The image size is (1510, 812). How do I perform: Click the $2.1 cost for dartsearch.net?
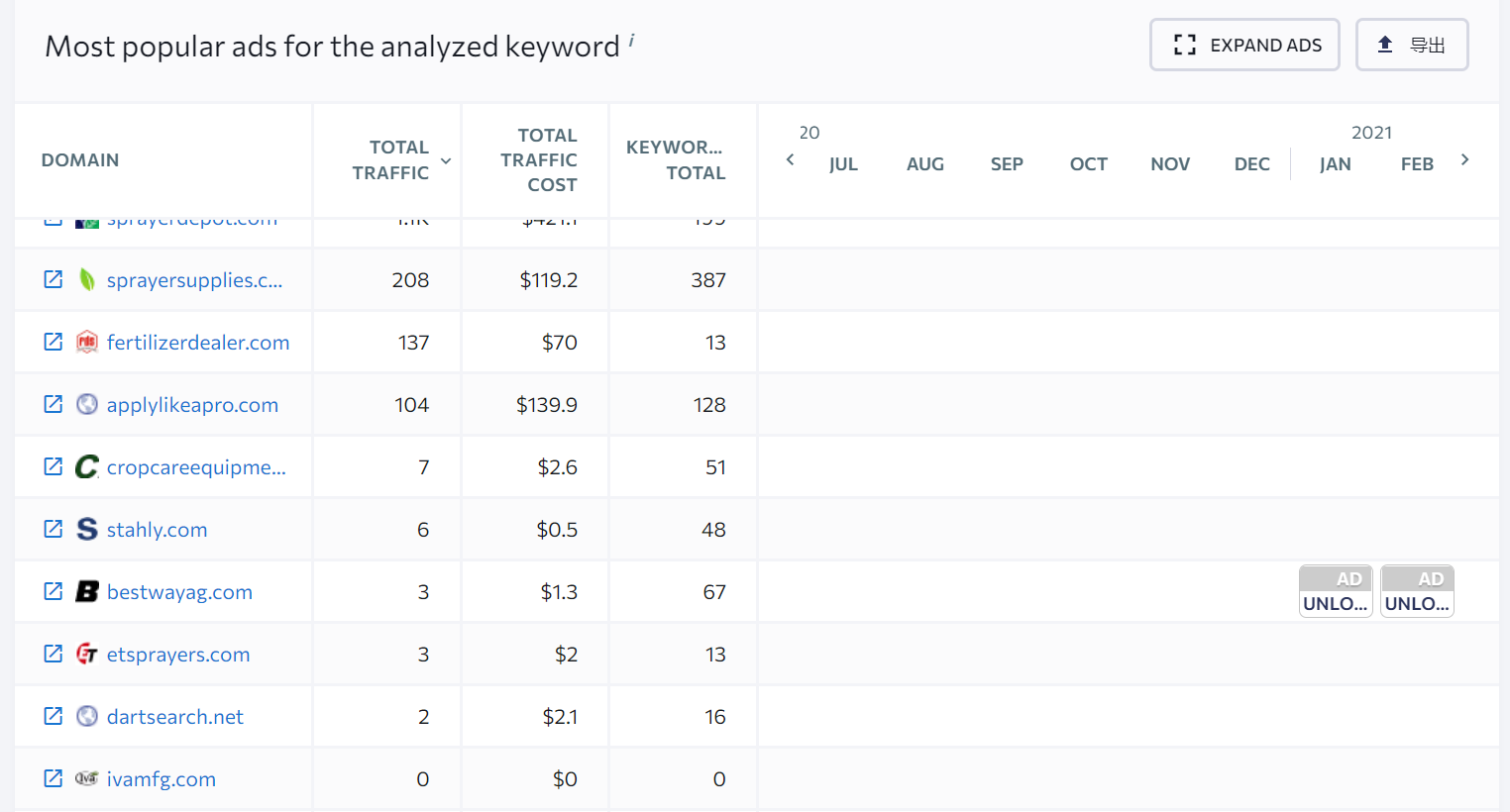point(560,717)
